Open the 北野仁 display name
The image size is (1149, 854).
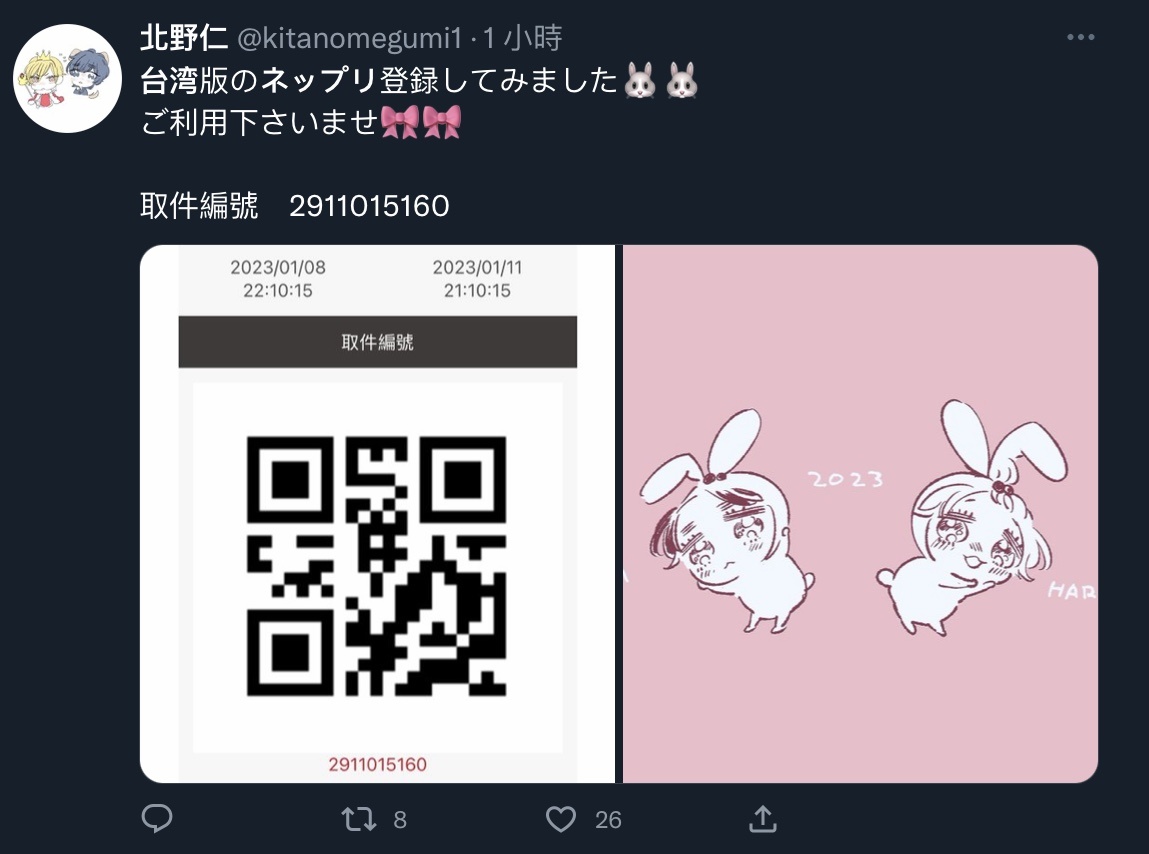click(x=184, y=37)
